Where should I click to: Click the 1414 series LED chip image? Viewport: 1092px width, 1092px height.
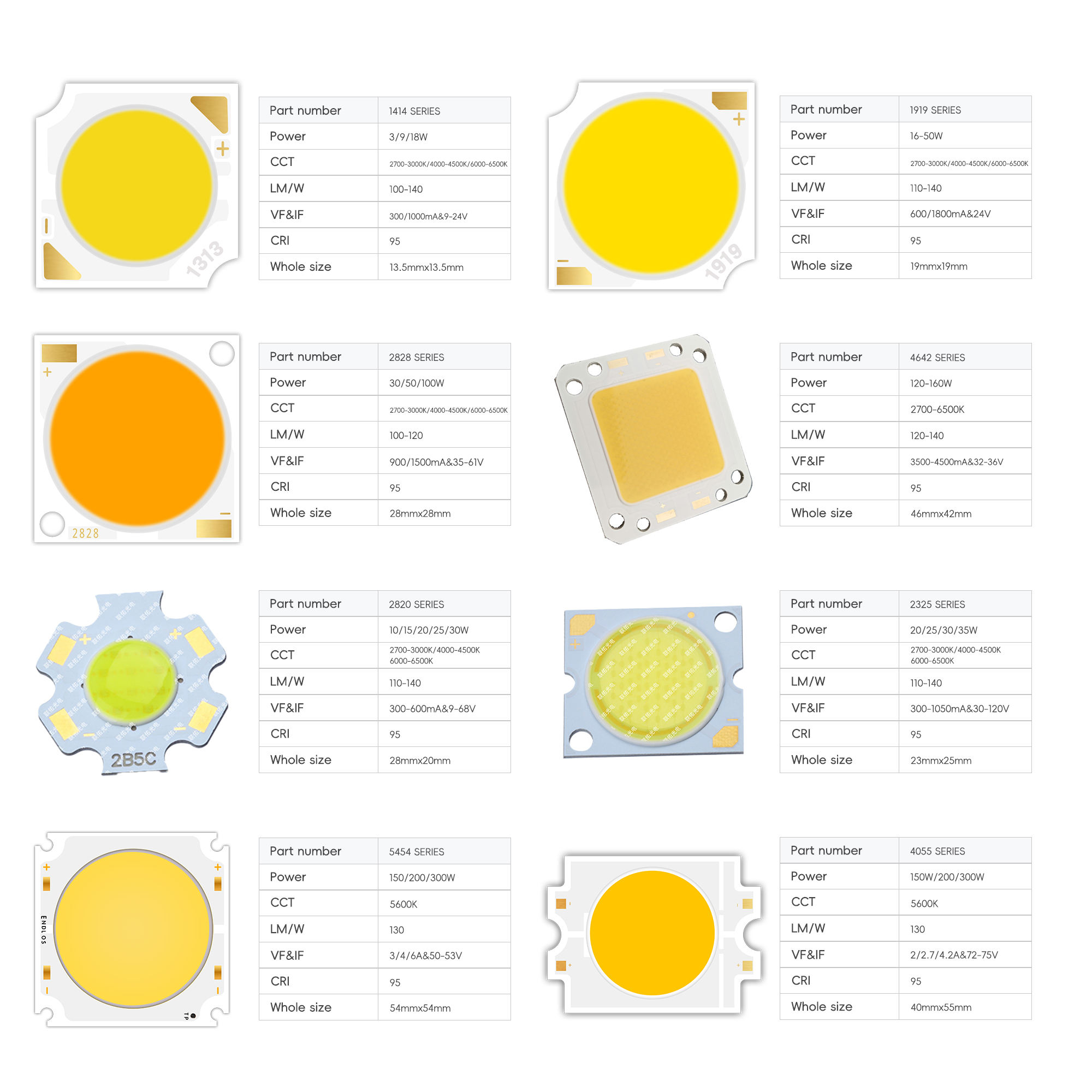tap(137, 186)
